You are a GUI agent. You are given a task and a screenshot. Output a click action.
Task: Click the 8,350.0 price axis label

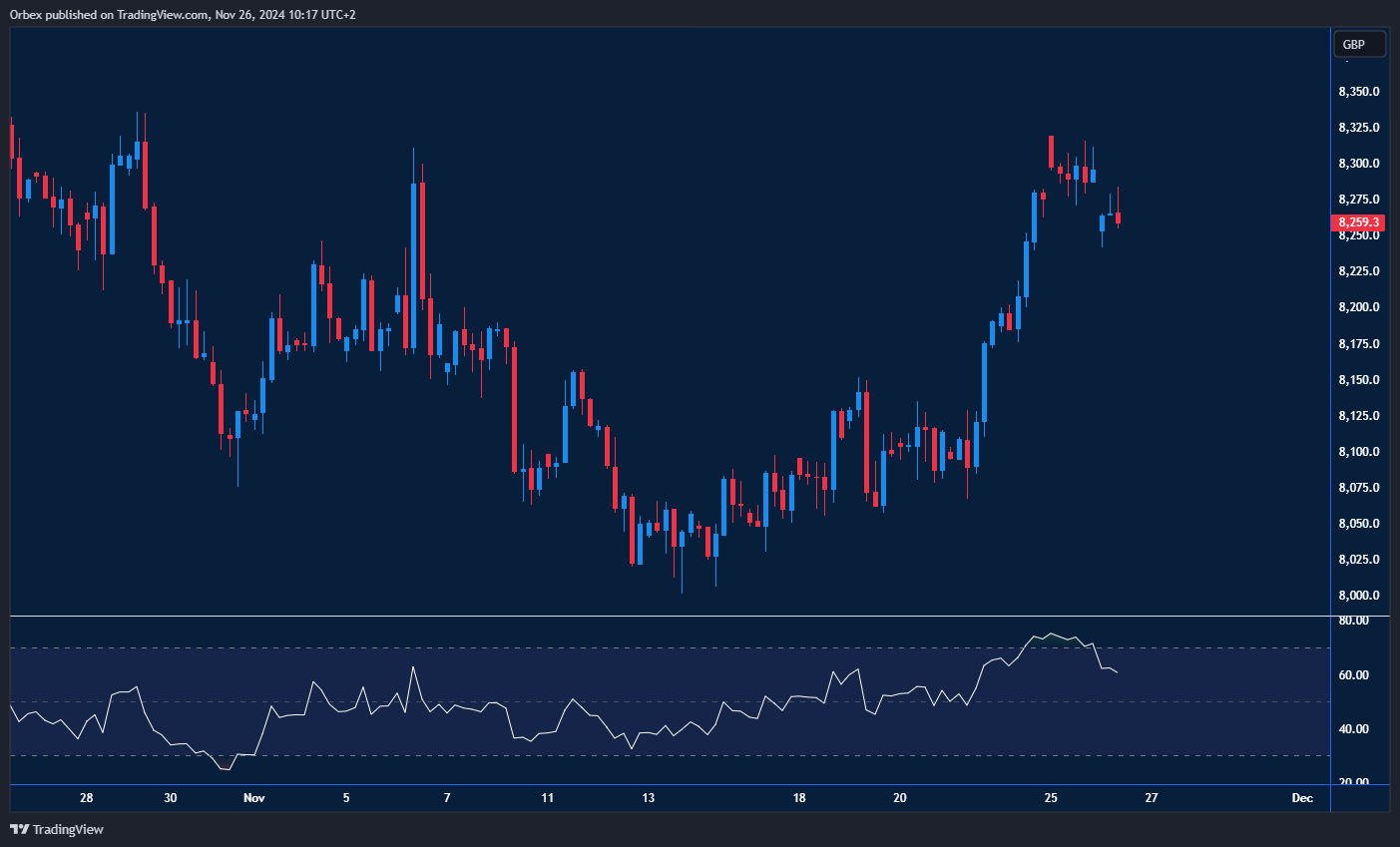[1358, 92]
